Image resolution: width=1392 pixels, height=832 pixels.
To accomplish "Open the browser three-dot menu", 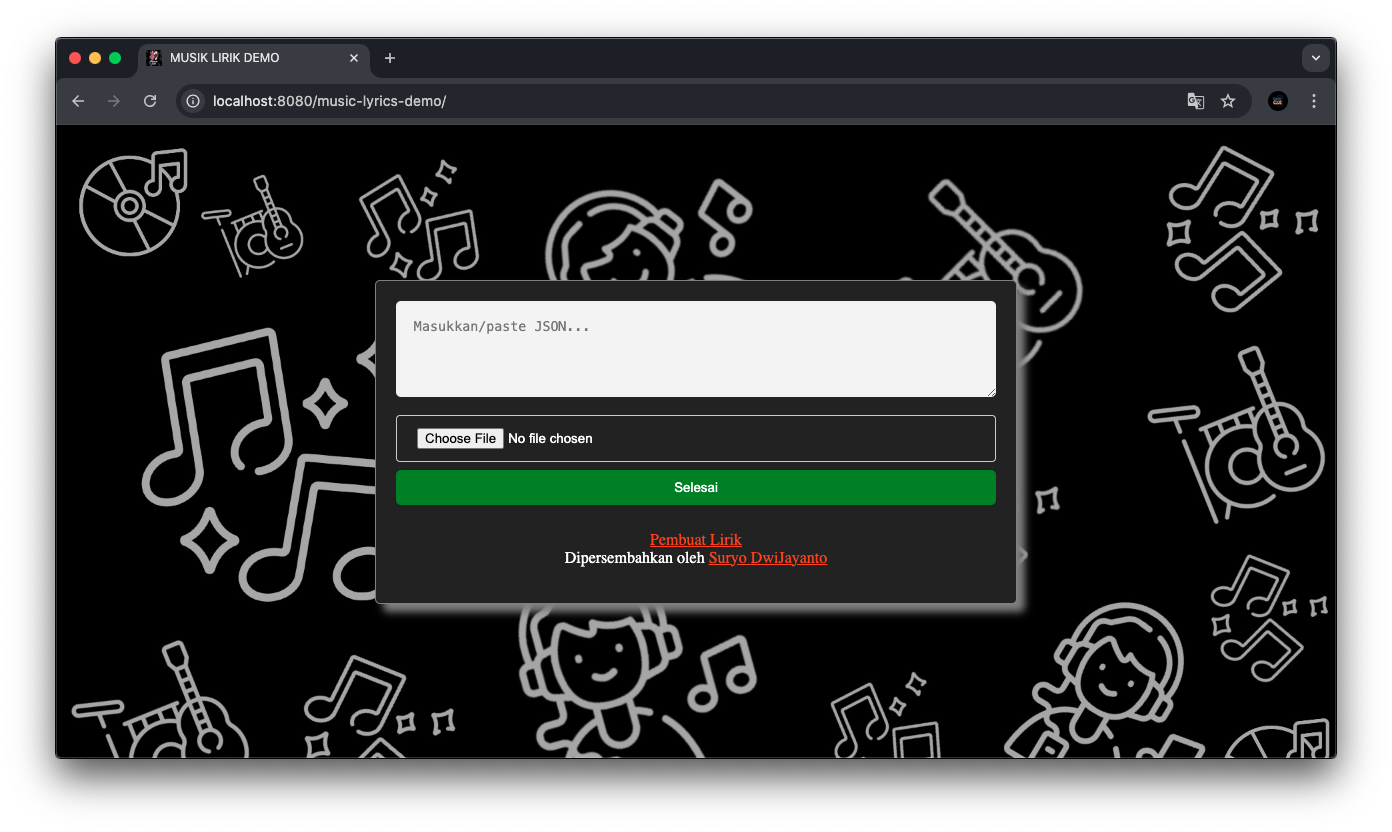I will pos(1314,101).
